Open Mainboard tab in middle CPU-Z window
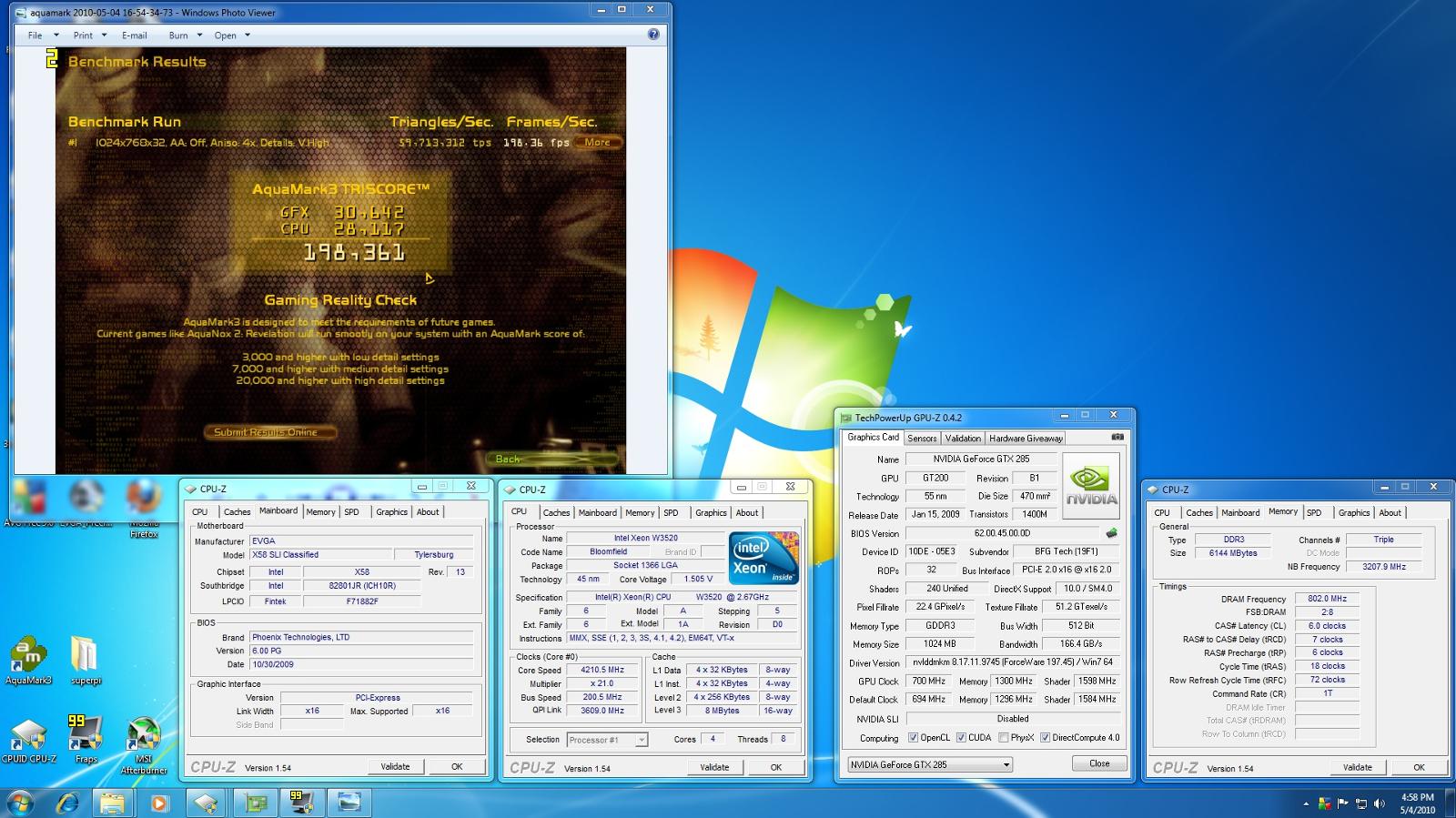 [x=597, y=513]
